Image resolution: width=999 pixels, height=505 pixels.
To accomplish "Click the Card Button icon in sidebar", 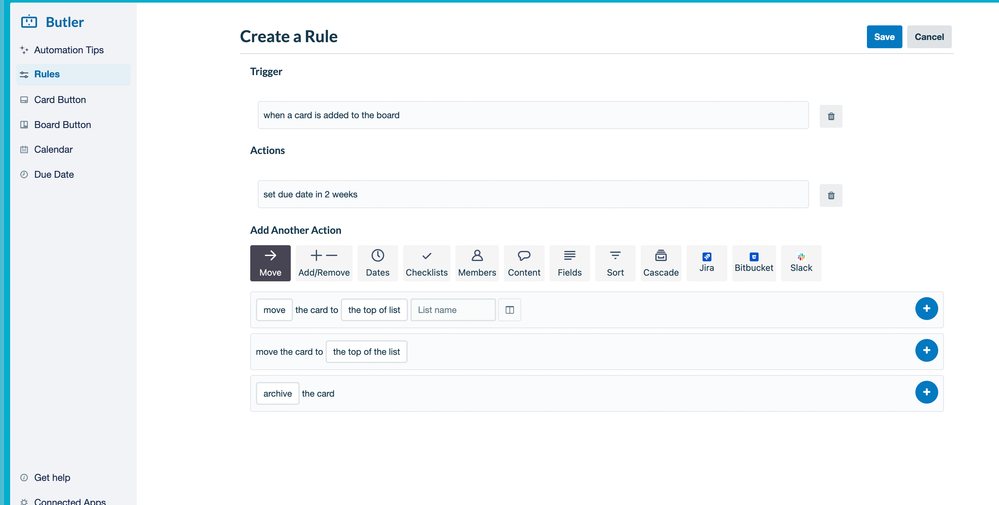I will coord(24,100).
